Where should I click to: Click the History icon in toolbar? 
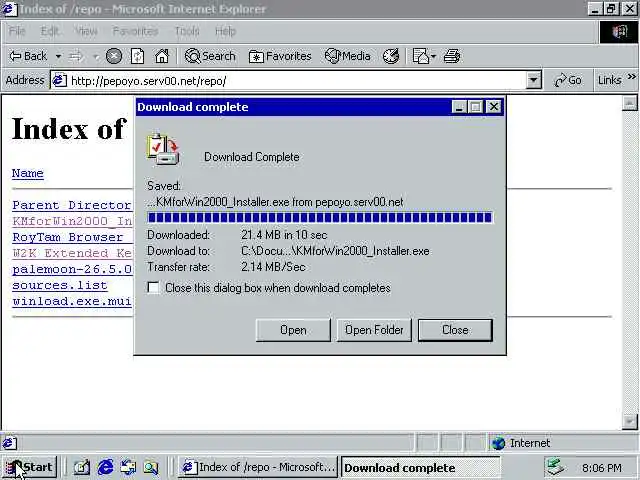(391, 56)
